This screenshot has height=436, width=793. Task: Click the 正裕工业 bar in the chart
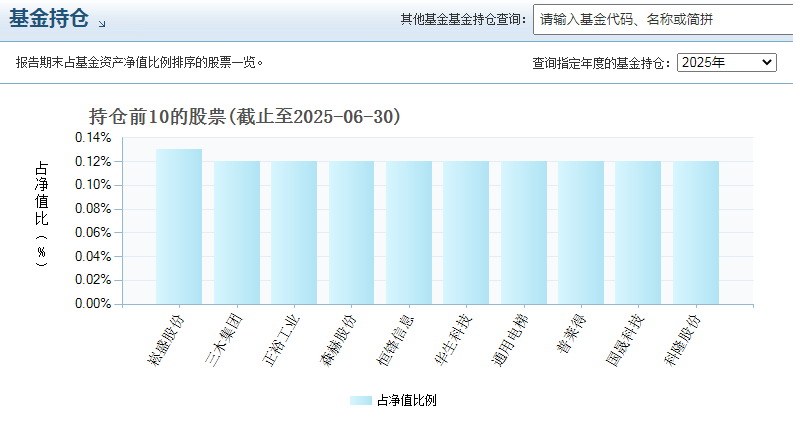pos(294,233)
